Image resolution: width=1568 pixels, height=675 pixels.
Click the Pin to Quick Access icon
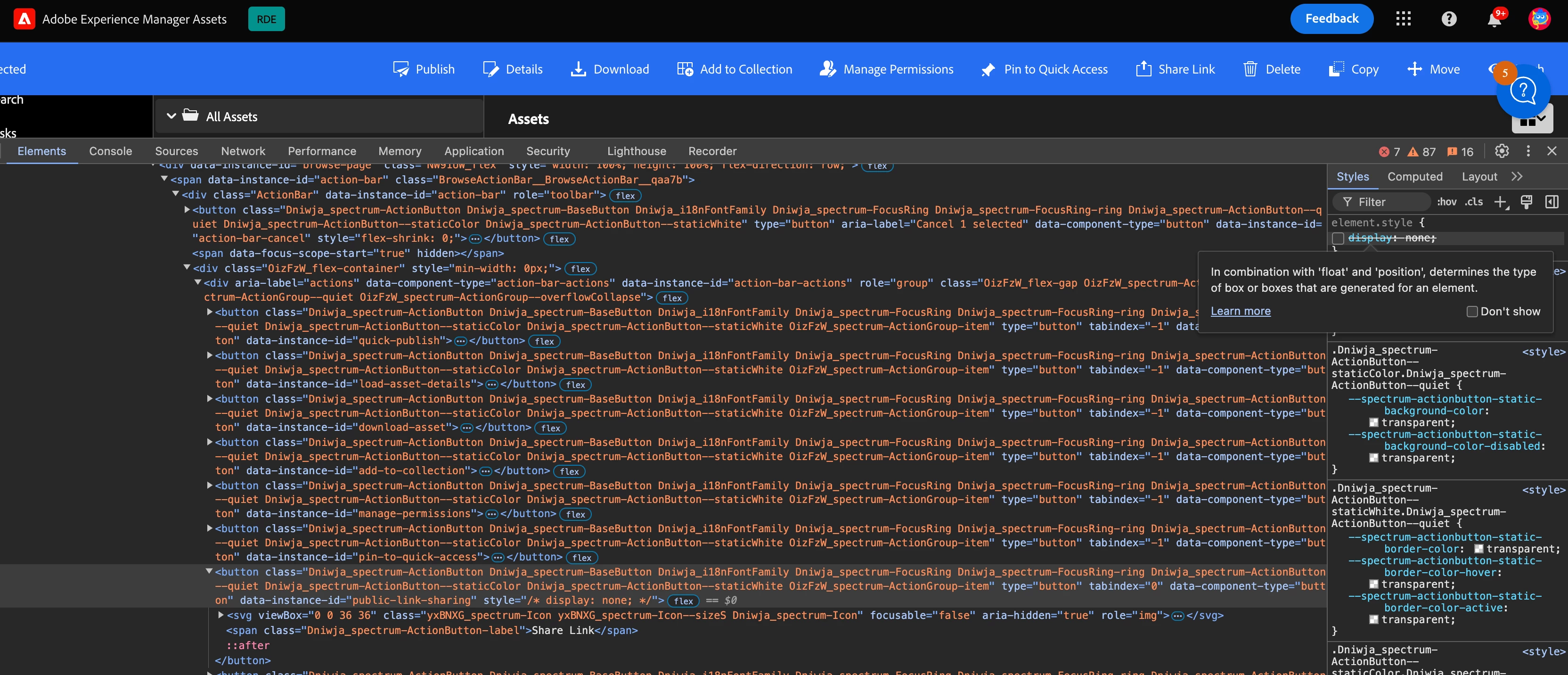click(x=988, y=69)
